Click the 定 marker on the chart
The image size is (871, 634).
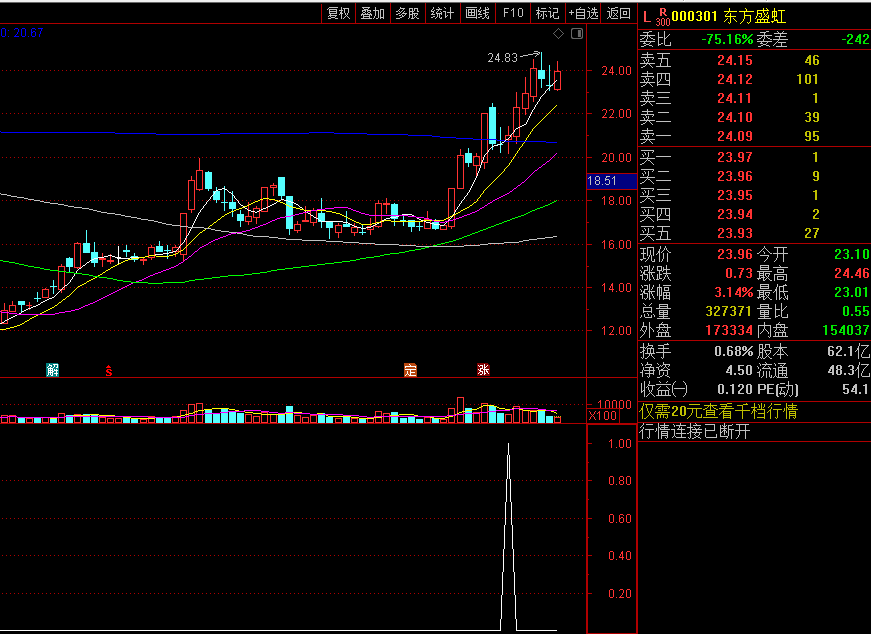point(410,370)
